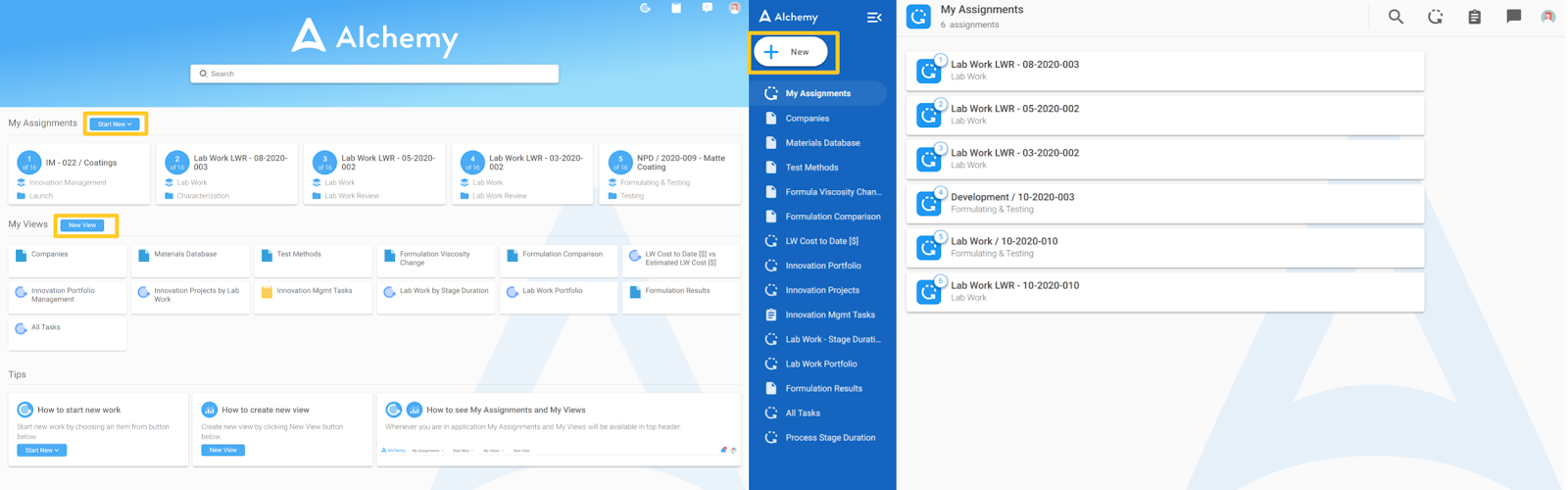Open the clipboard icon in My Assignments top bar

coord(1474,17)
